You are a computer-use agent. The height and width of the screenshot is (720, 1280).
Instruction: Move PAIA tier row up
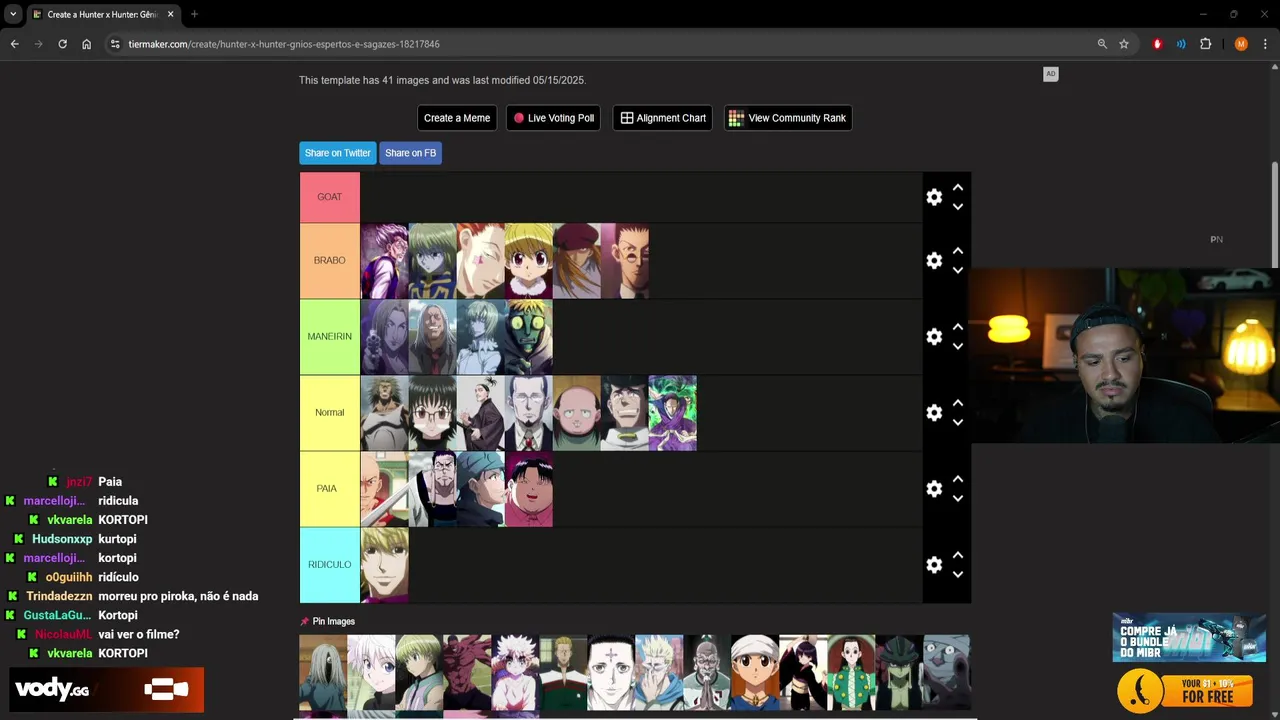pos(958,479)
